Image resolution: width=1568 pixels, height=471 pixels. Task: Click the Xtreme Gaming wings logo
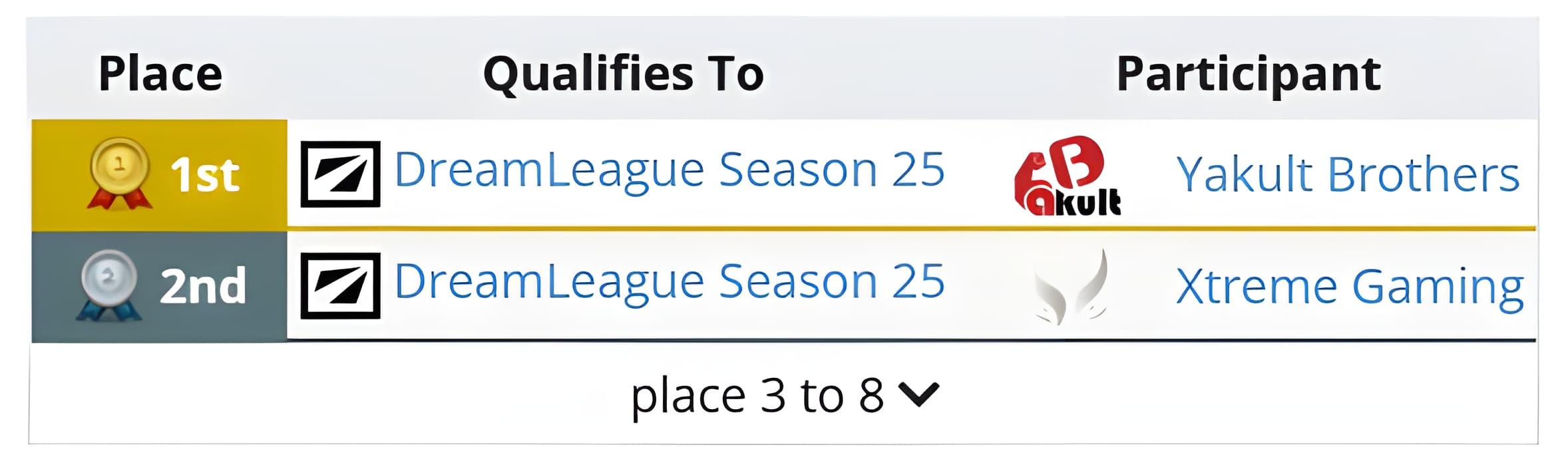[x=1071, y=287]
